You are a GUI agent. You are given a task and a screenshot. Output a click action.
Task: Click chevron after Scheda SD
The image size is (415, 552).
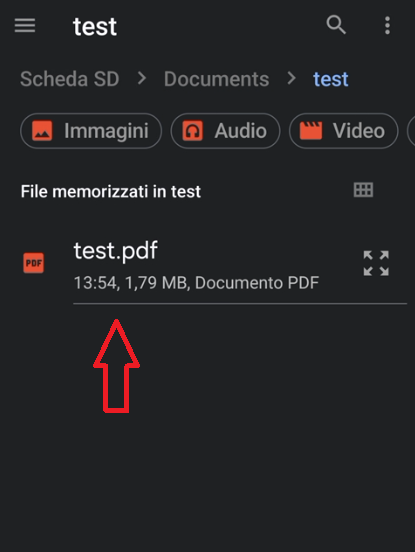pos(142,78)
